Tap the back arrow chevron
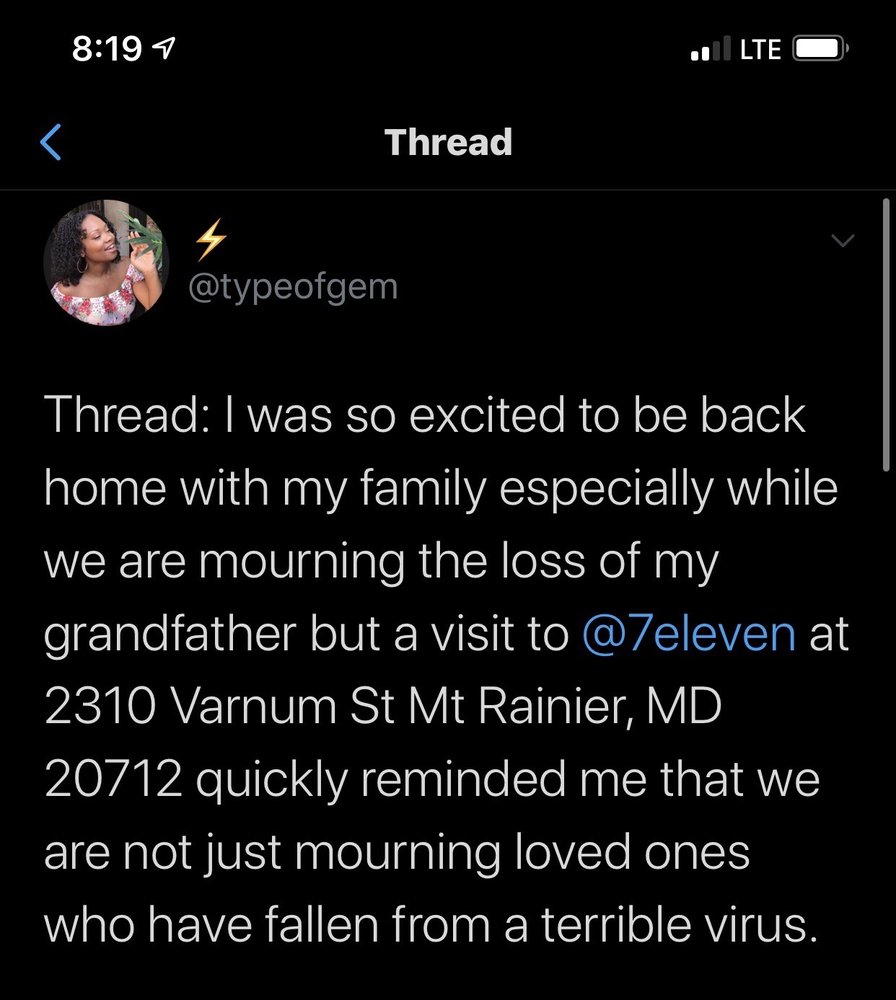Screen dimensions: 896x1000 (52, 142)
